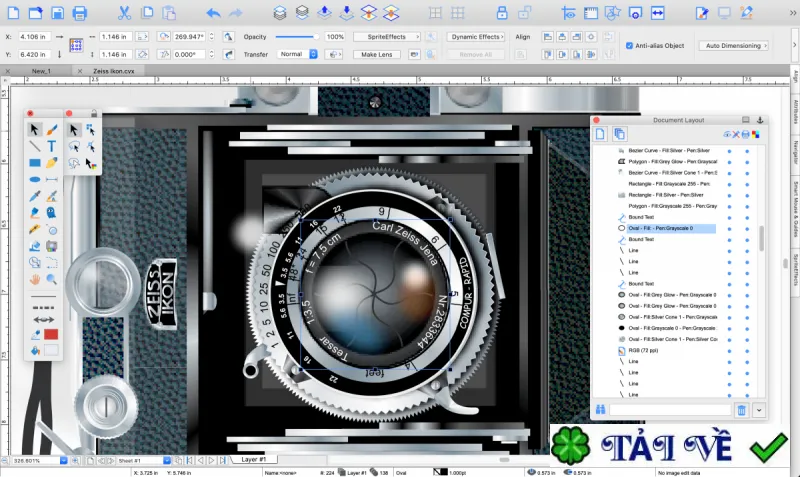800x477 pixels.
Task: Pick the Oval tool
Action: click(x=35, y=180)
